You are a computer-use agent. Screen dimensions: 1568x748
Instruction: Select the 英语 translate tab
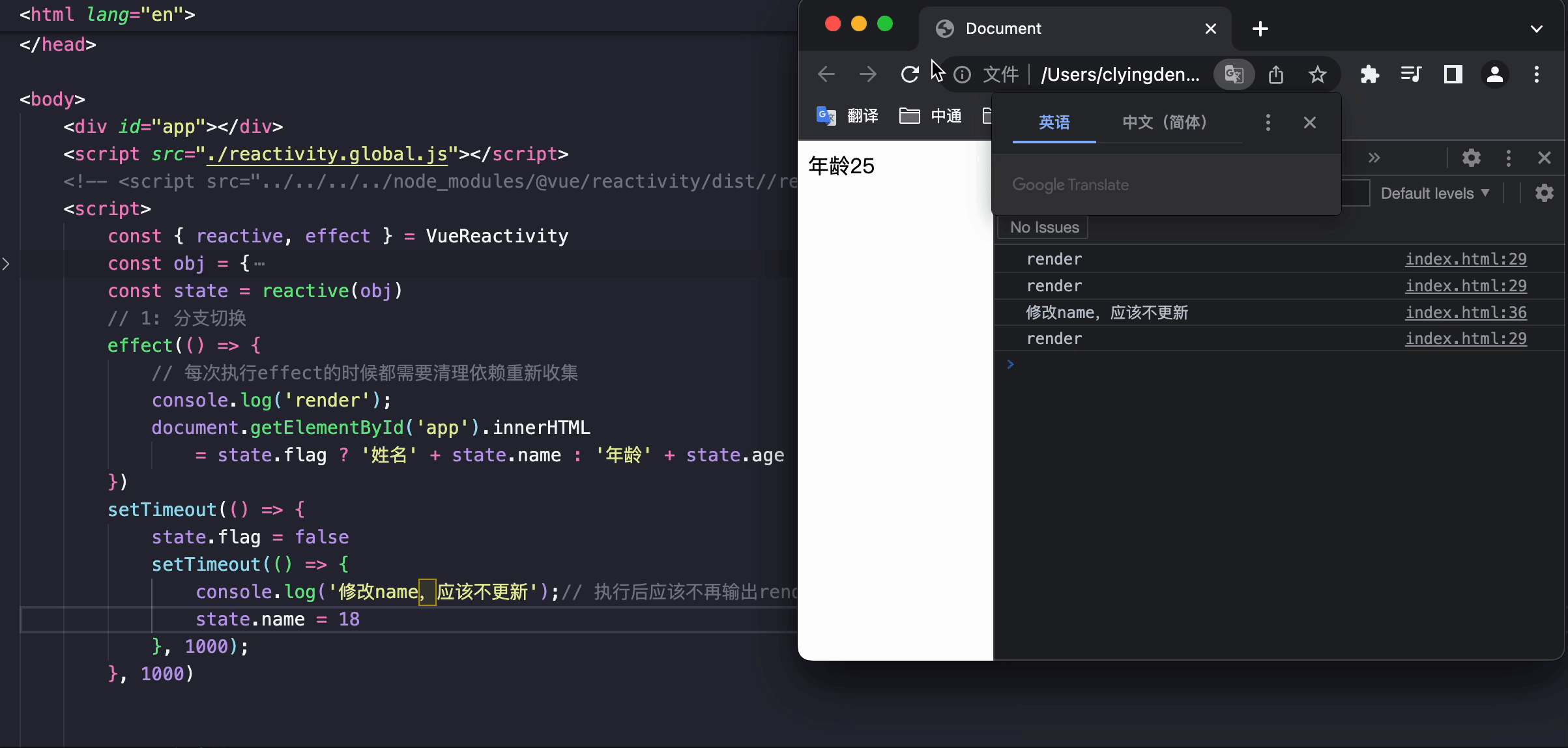click(x=1054, y=122)
